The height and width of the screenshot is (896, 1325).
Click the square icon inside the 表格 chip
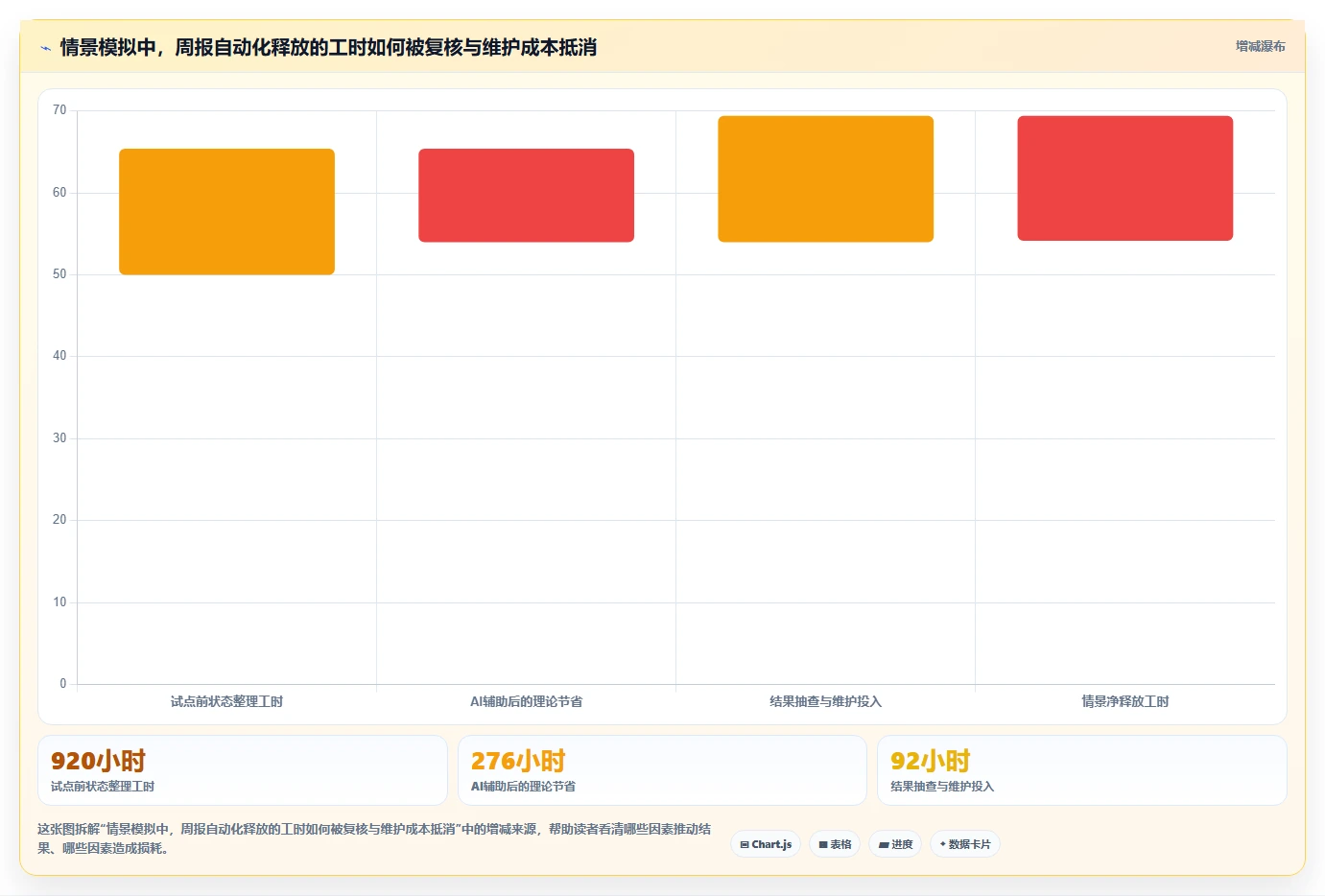[823, 845]
